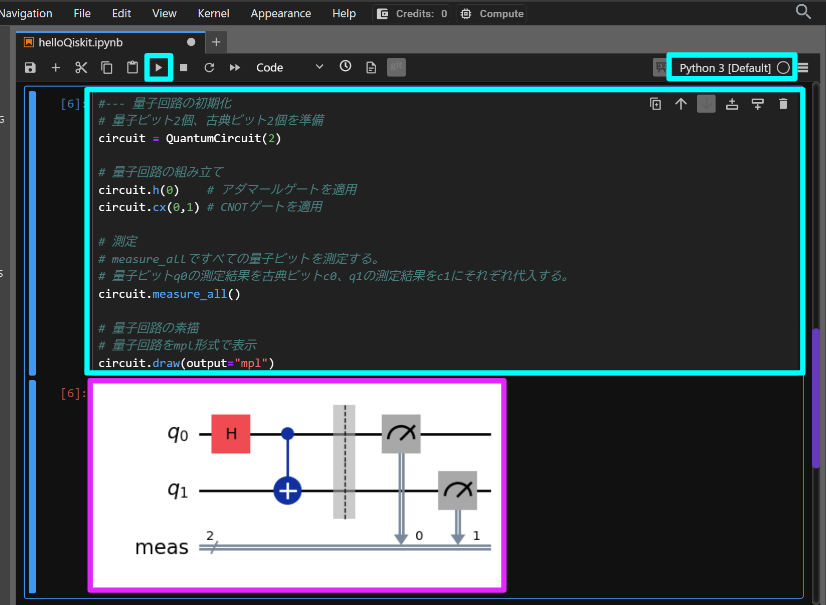Open the hamburger menu beside kernel name
This screenshot has width=826, height=605.
coord(803,67)
